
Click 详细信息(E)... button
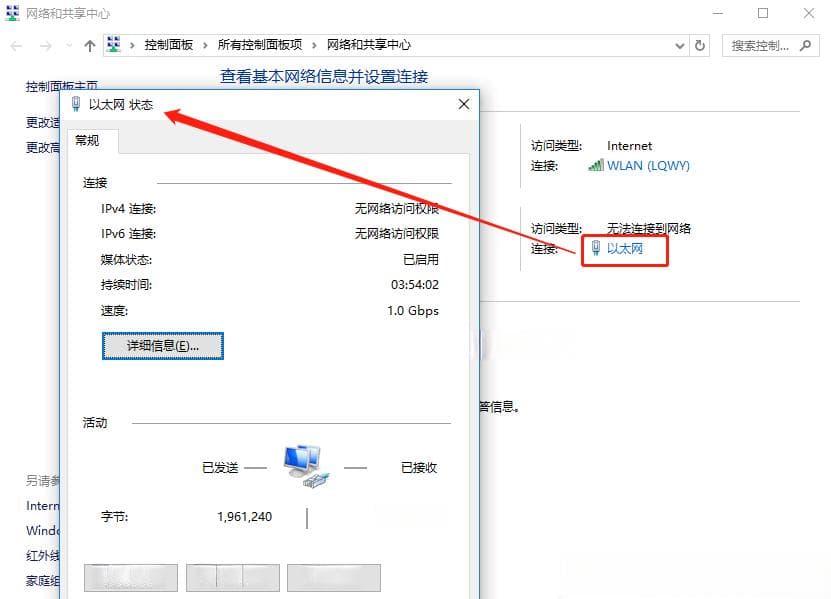coord(163,346)
